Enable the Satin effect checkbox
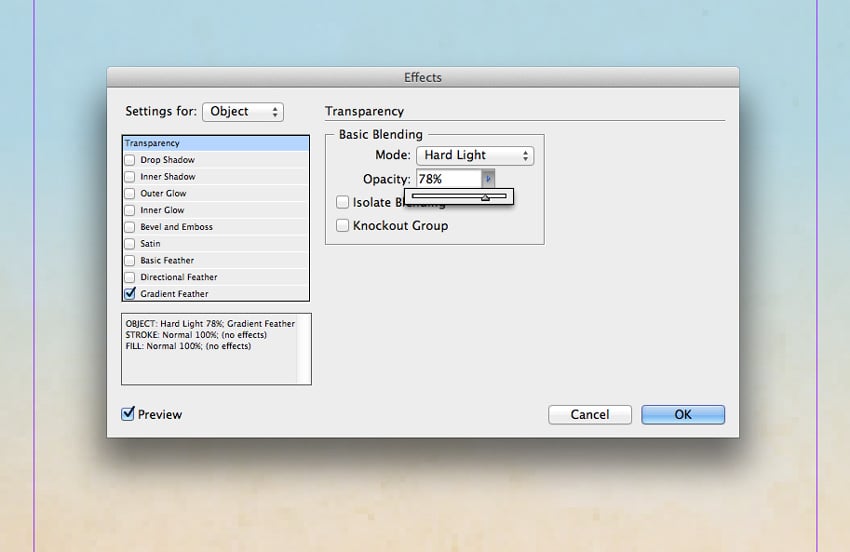 (x=130, y=244)
